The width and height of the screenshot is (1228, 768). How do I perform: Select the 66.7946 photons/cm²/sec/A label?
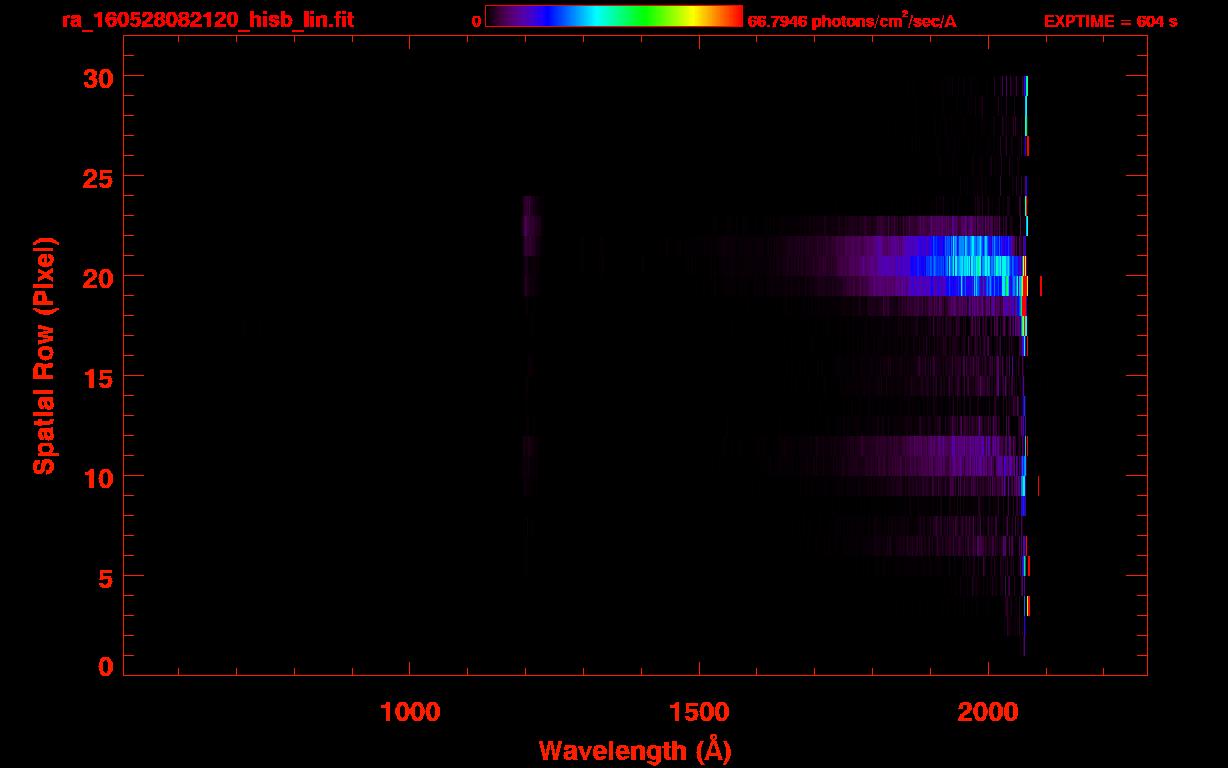click(x=852, y=20)
